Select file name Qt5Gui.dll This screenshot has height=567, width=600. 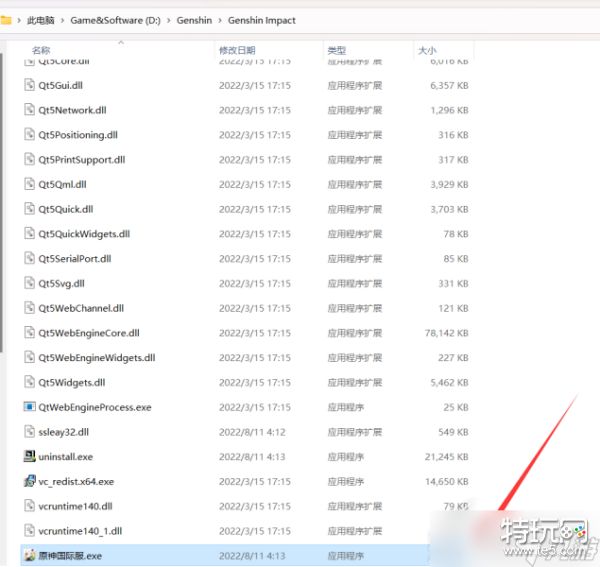point(60,85)
